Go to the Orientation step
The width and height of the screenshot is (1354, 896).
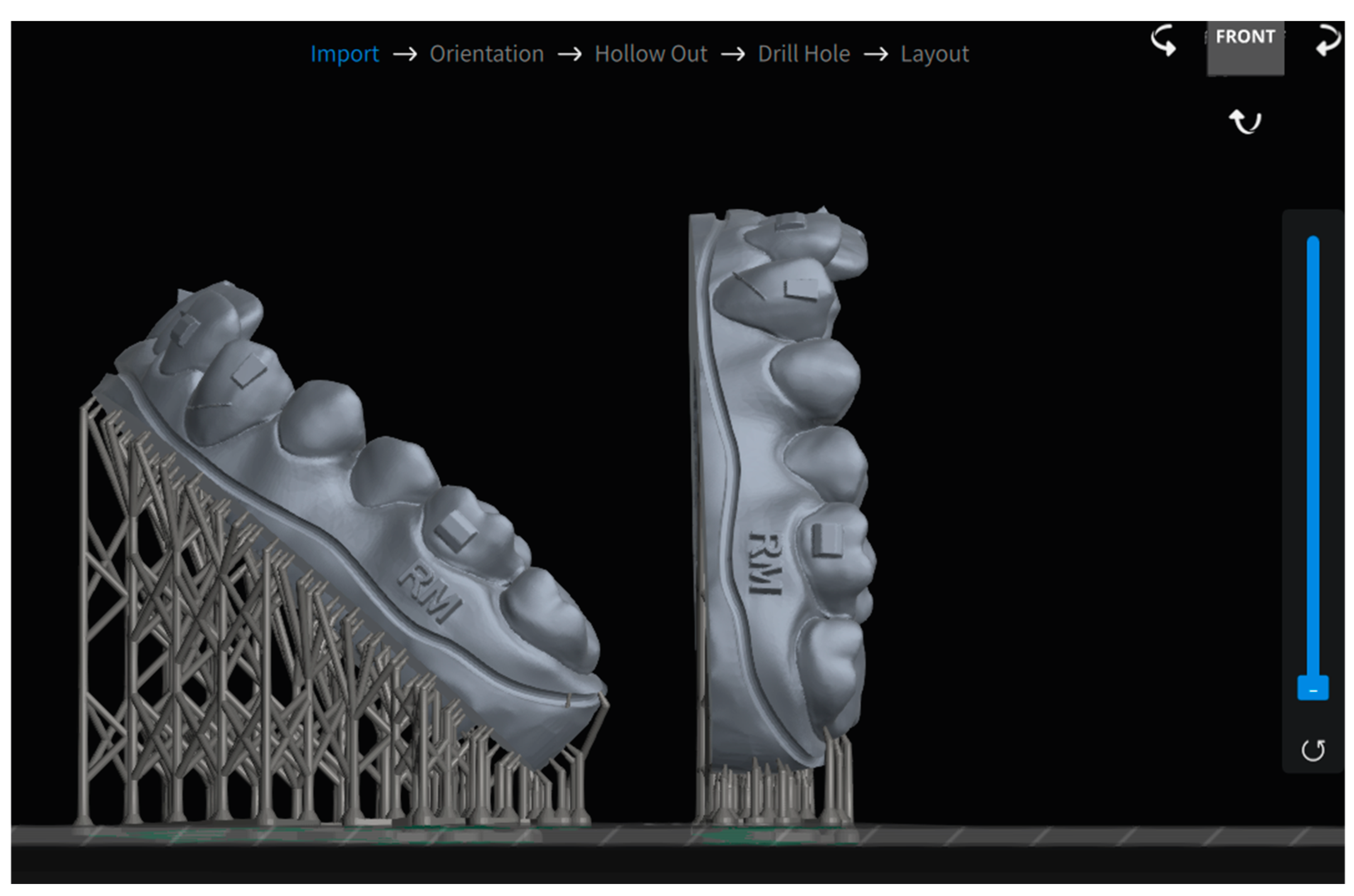pos(486,54)
